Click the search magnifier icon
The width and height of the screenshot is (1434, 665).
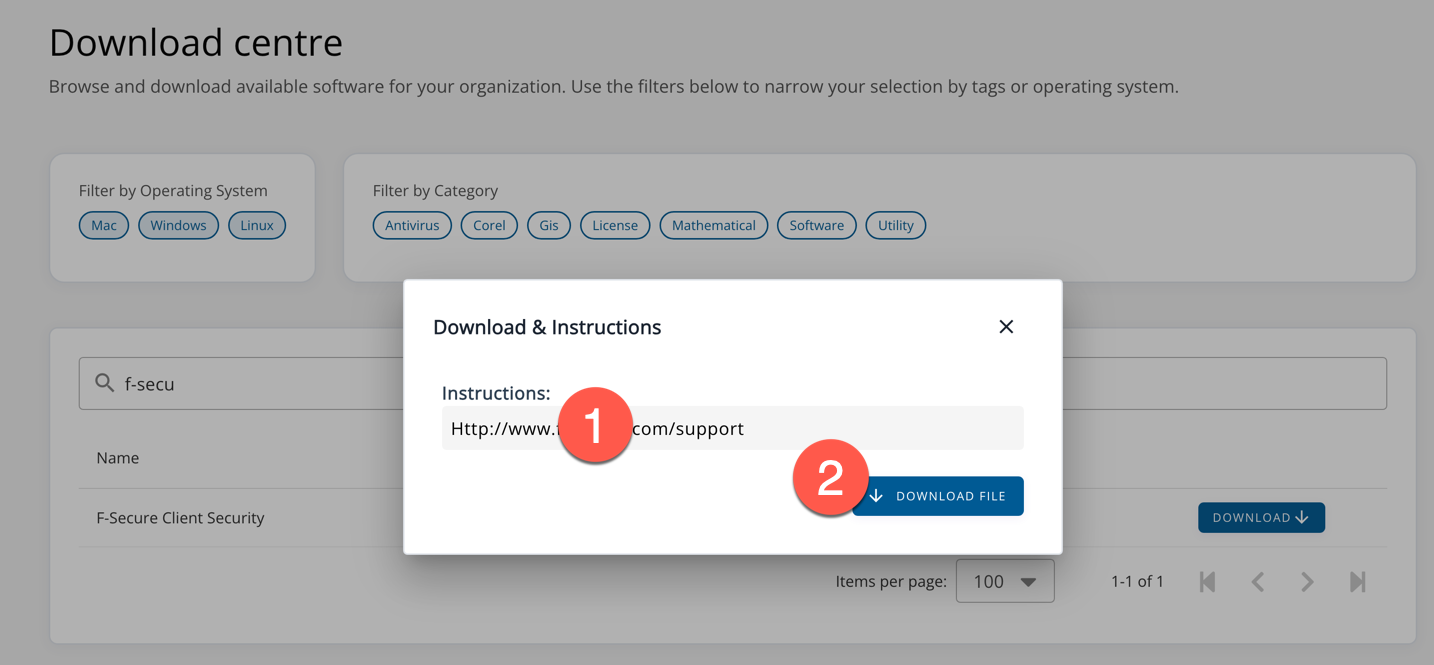tap(104, 383)
